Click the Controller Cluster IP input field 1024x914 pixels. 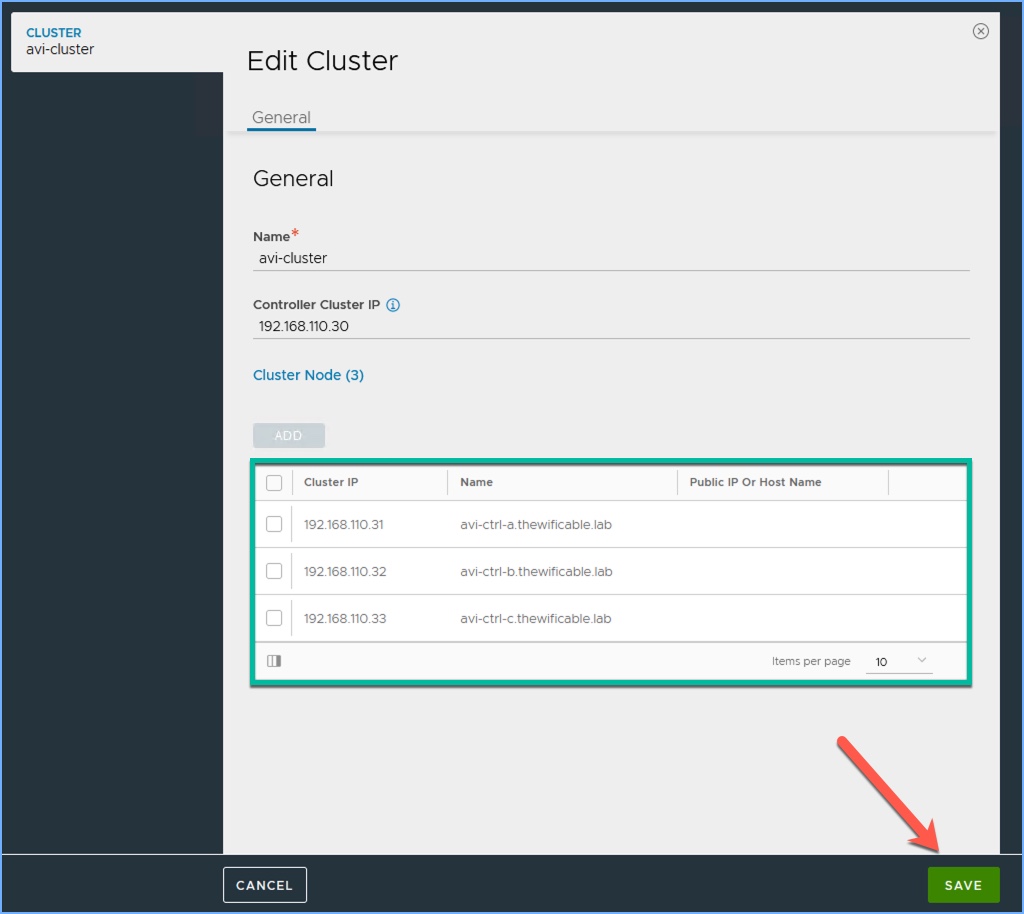pos(610,326)
